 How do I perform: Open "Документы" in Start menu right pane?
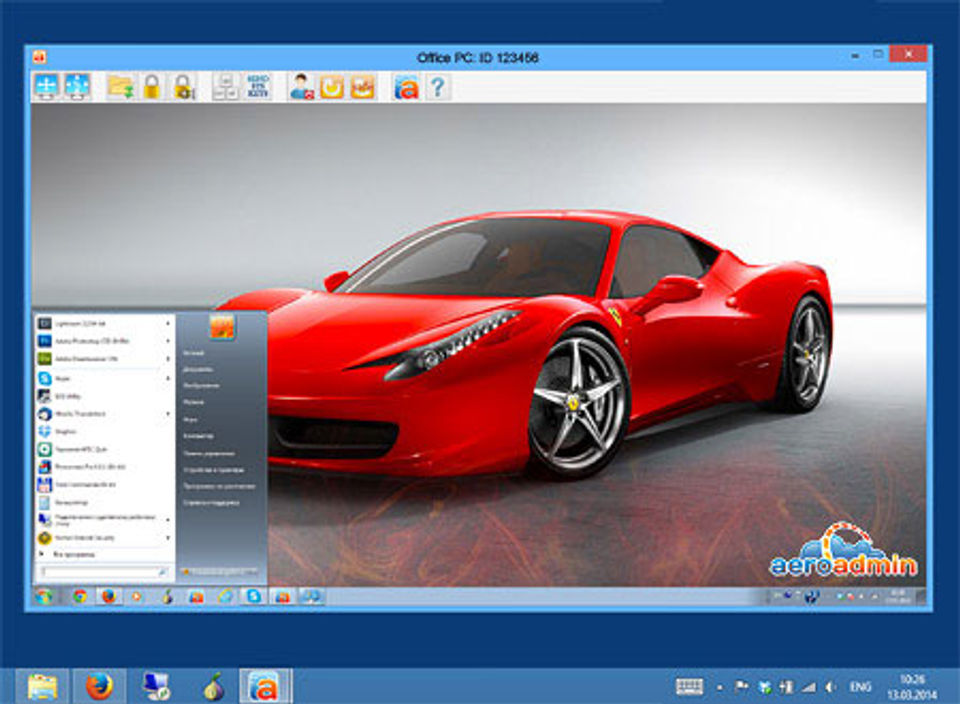(198, 370)
